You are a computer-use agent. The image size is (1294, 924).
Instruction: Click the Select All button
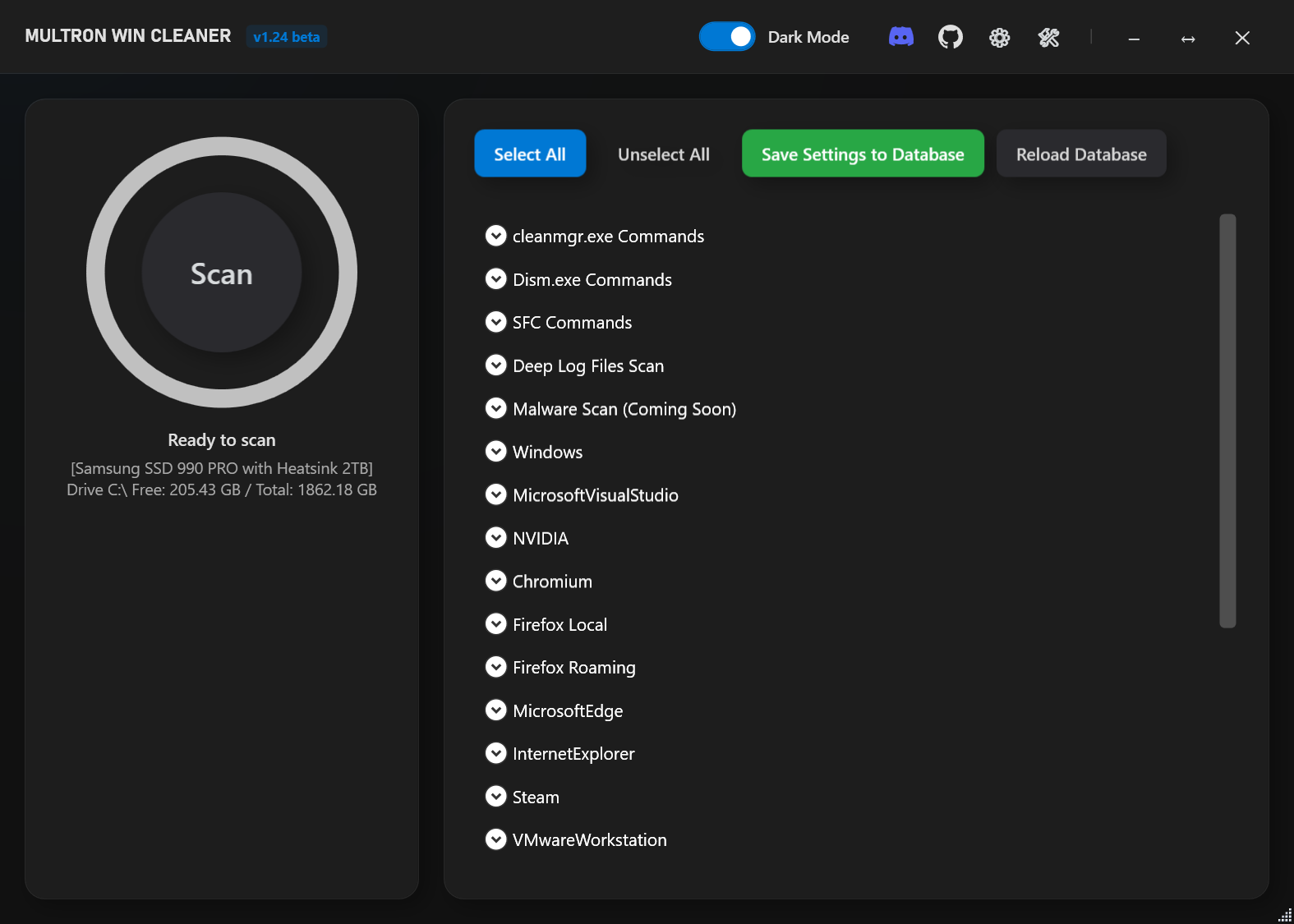pos(530,154)
